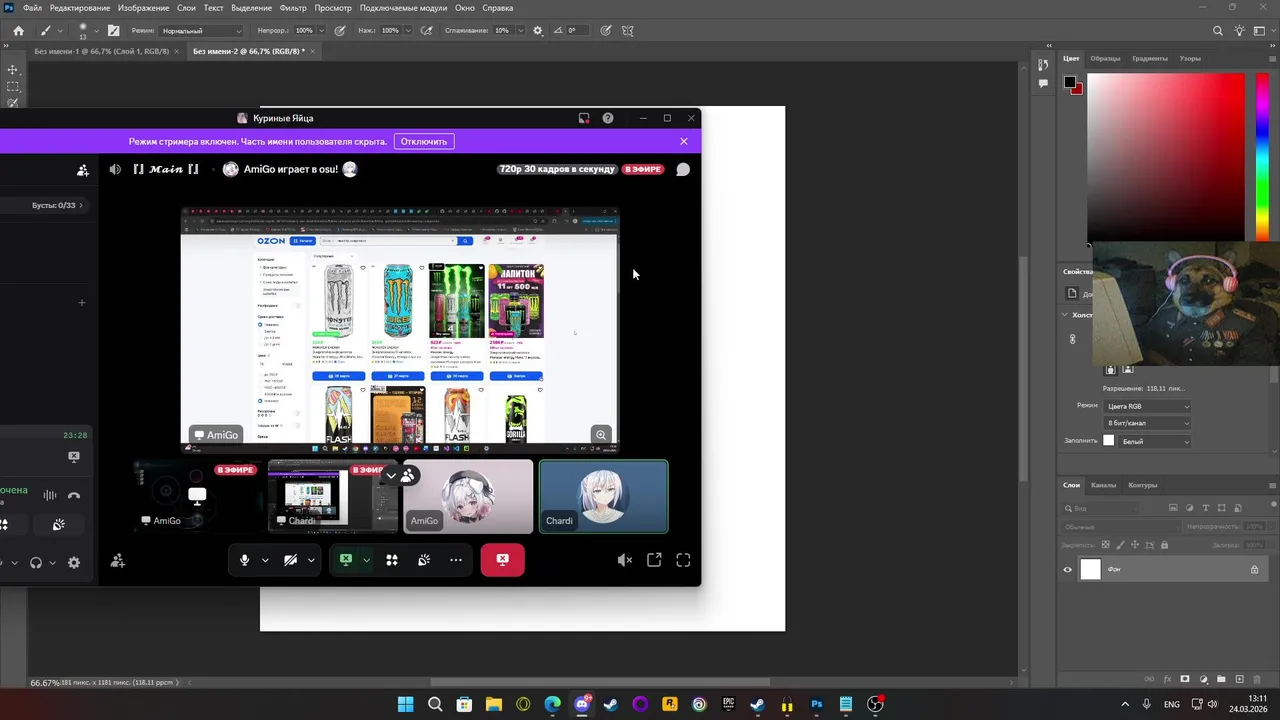Open camera options arrow in Discord

point(311,560)
